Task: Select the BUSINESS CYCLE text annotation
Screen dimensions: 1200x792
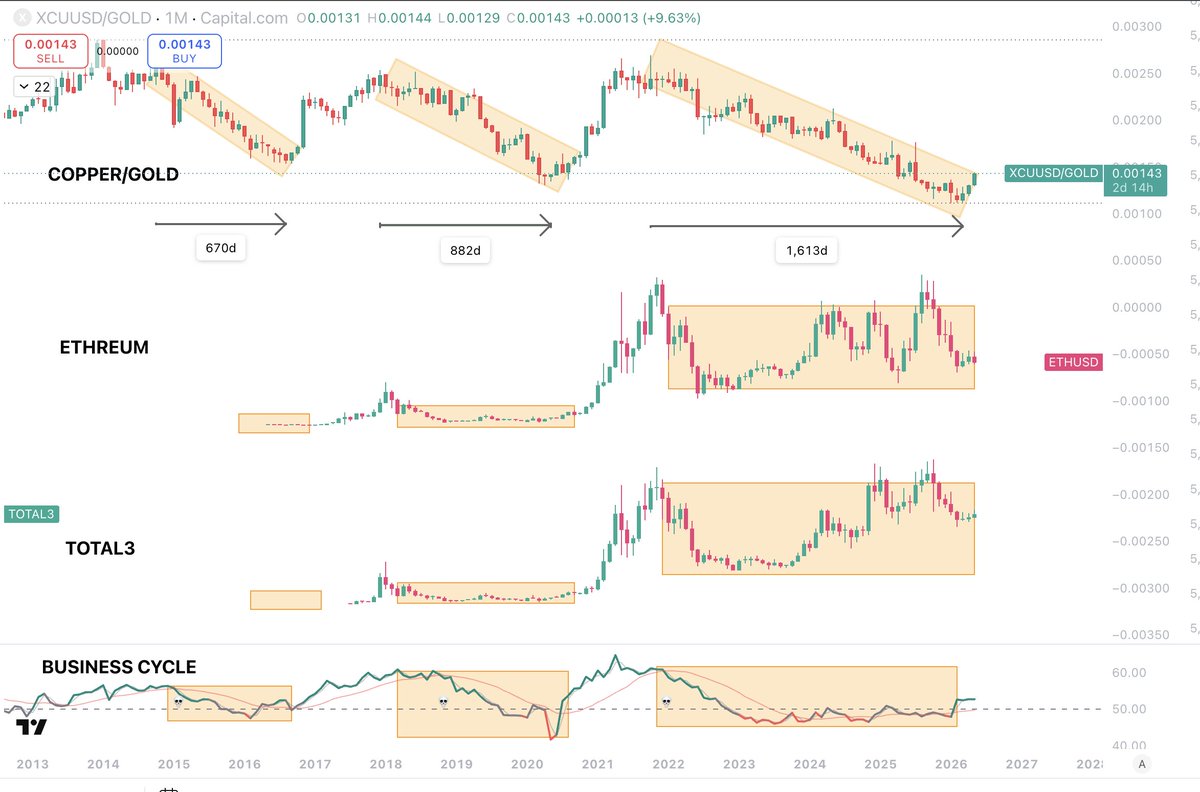Action: [x=119, y=667]
